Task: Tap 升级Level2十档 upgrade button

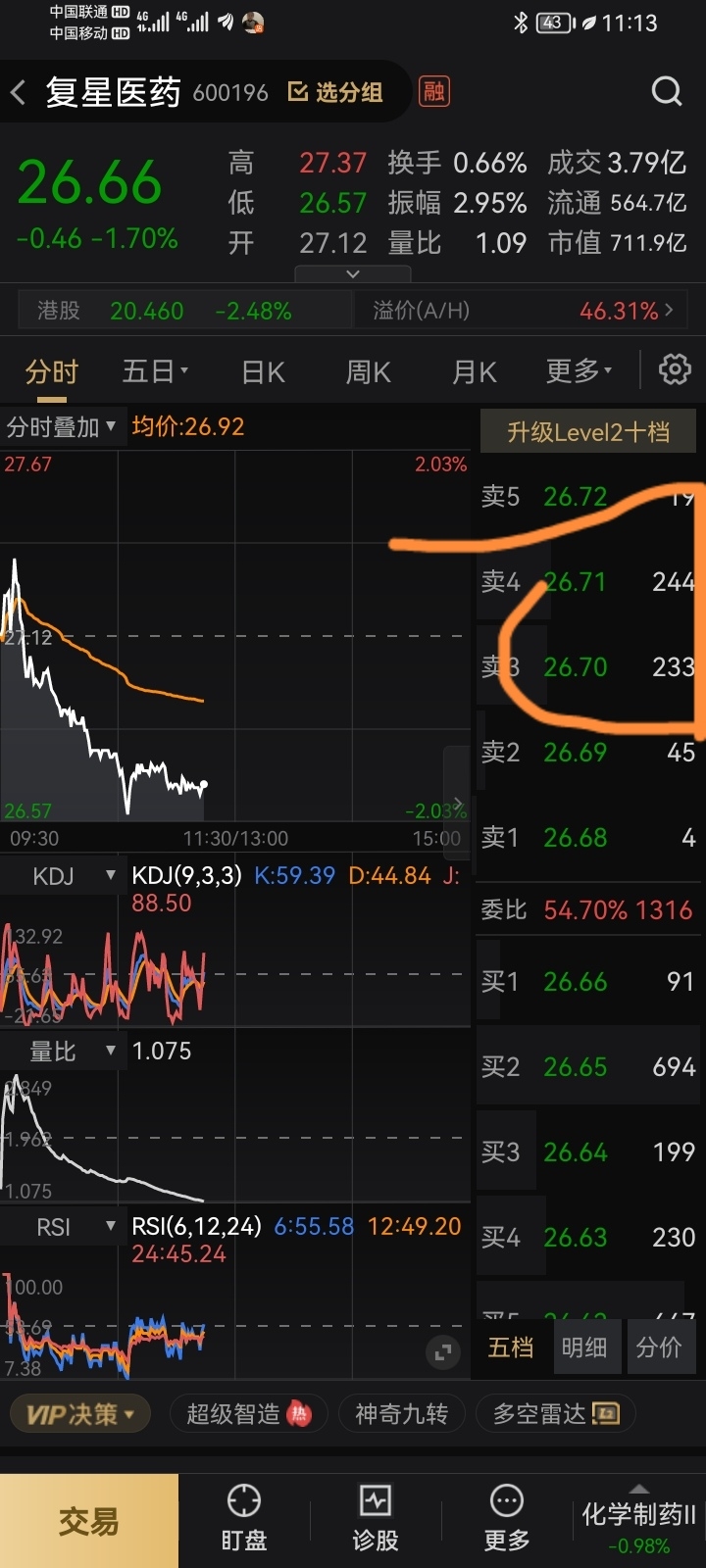Action: point(588,431)
